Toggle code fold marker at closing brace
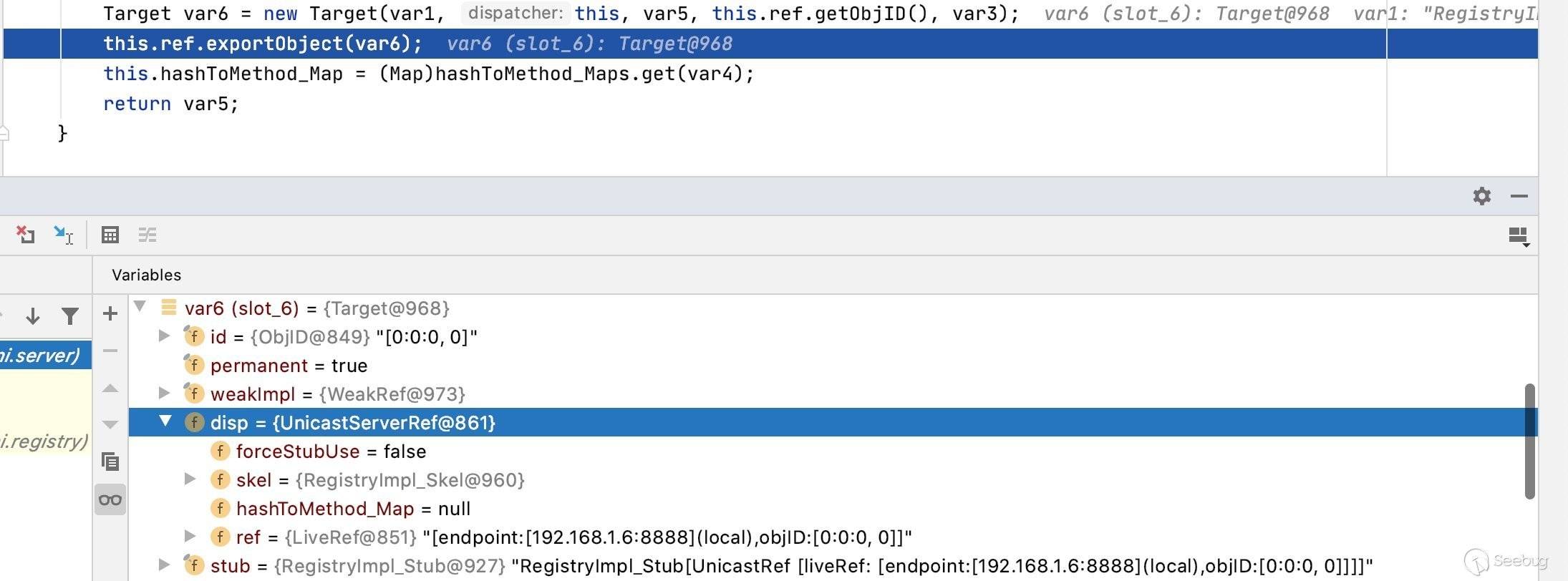 tap(4, 133)
